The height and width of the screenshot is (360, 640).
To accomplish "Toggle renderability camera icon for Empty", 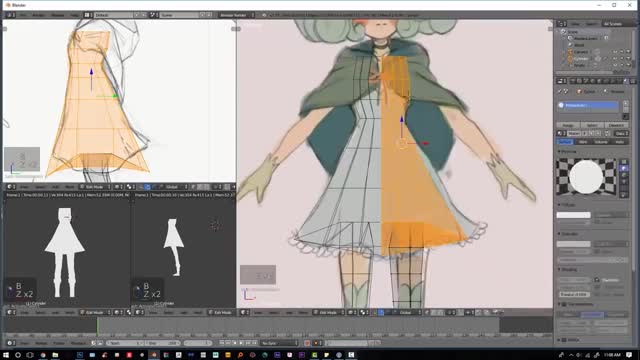I will [x=628, y=65].
